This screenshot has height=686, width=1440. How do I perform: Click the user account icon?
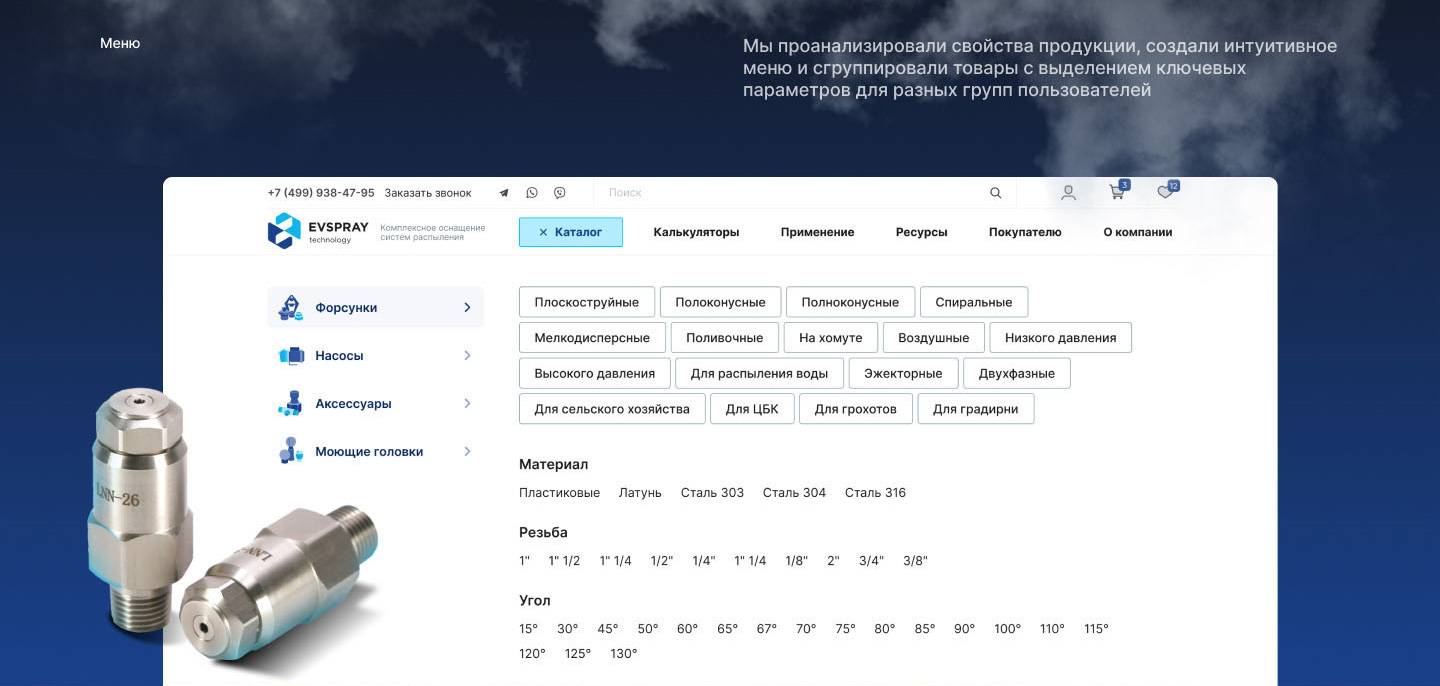[x=1068, y=192]
